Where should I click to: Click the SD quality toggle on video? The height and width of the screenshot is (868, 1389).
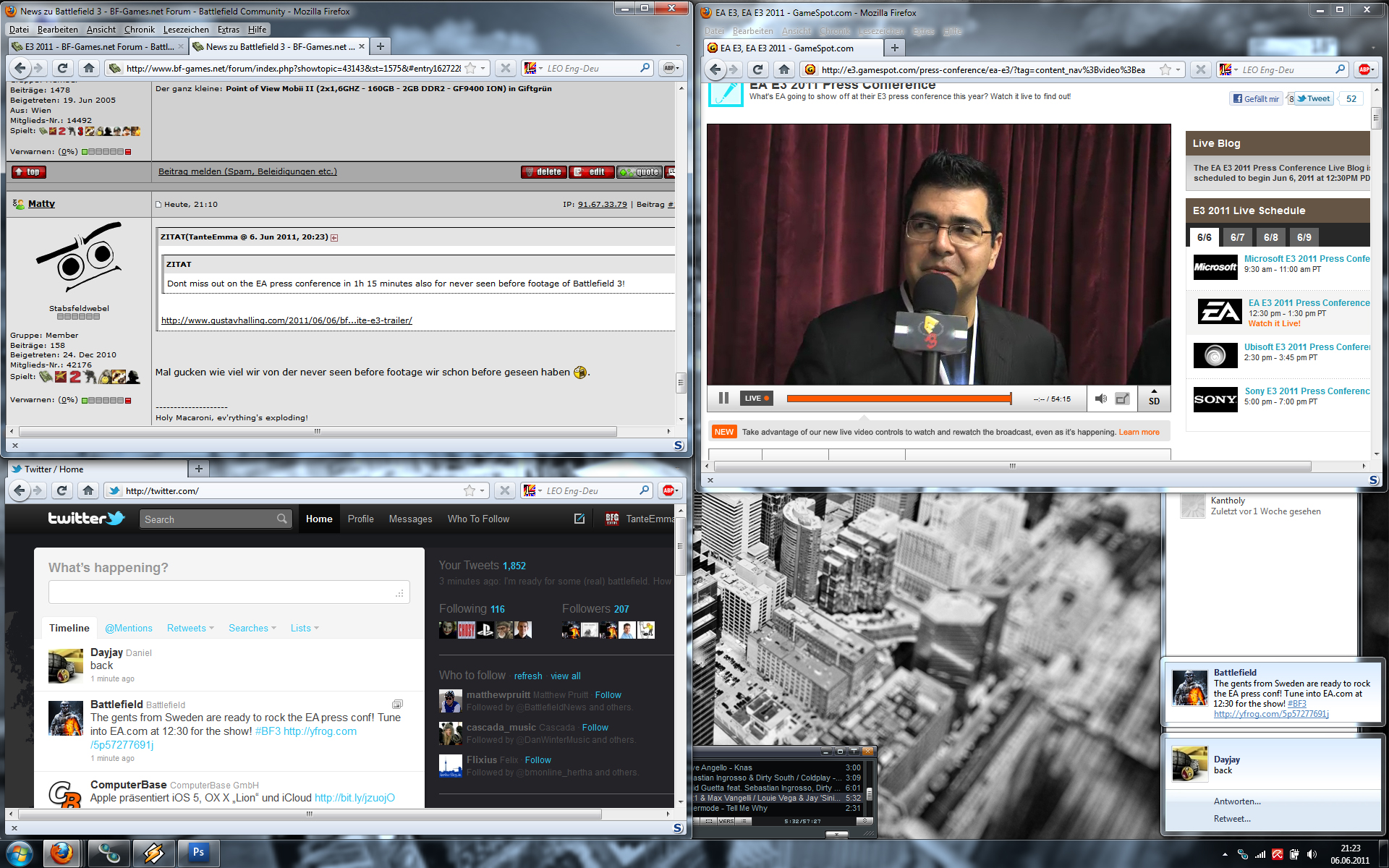point(1154,397)
